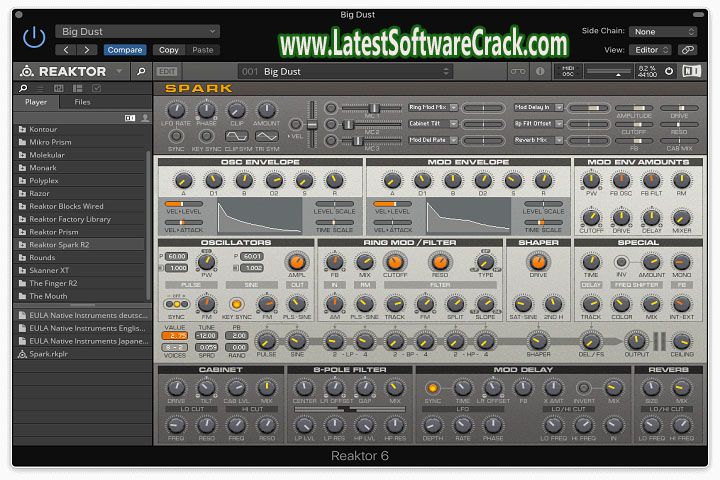This screenshot has height=480, width=720.
Task: Toggle the LFO SYNC button
Action: coord(176,136)
